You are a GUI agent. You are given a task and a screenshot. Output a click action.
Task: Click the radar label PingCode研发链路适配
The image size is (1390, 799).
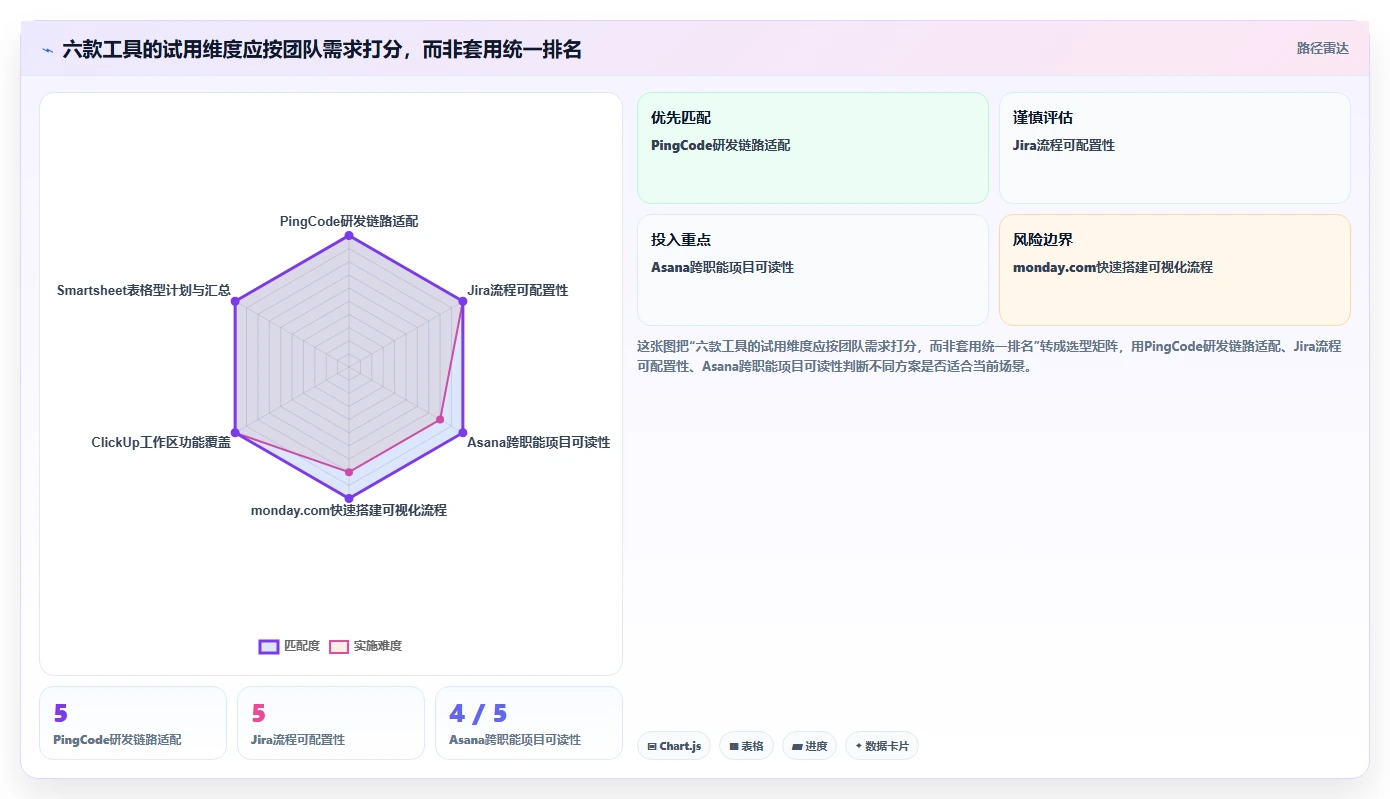click(x=349, y=221)
